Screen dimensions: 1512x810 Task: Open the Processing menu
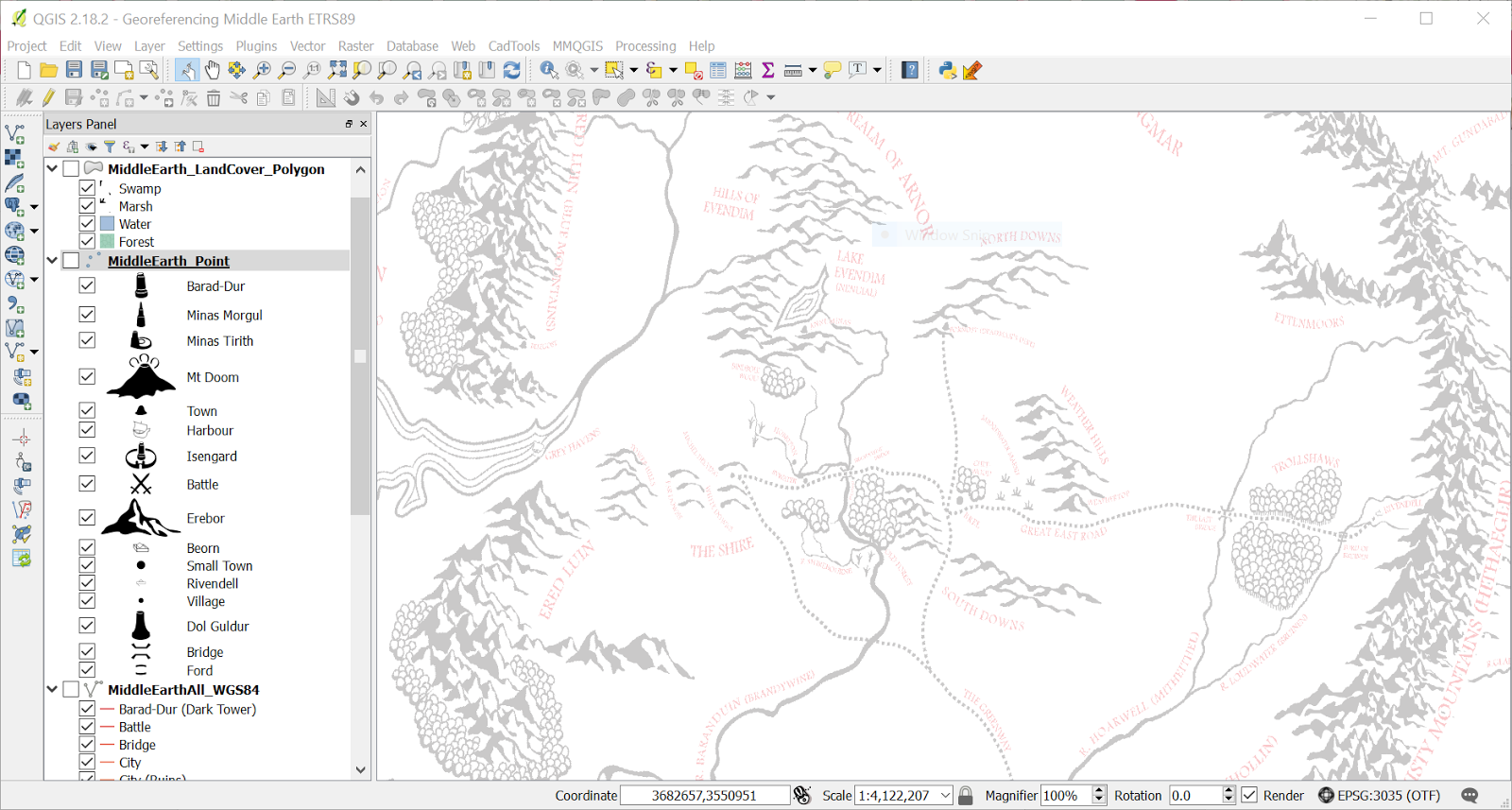coord(645,45)
